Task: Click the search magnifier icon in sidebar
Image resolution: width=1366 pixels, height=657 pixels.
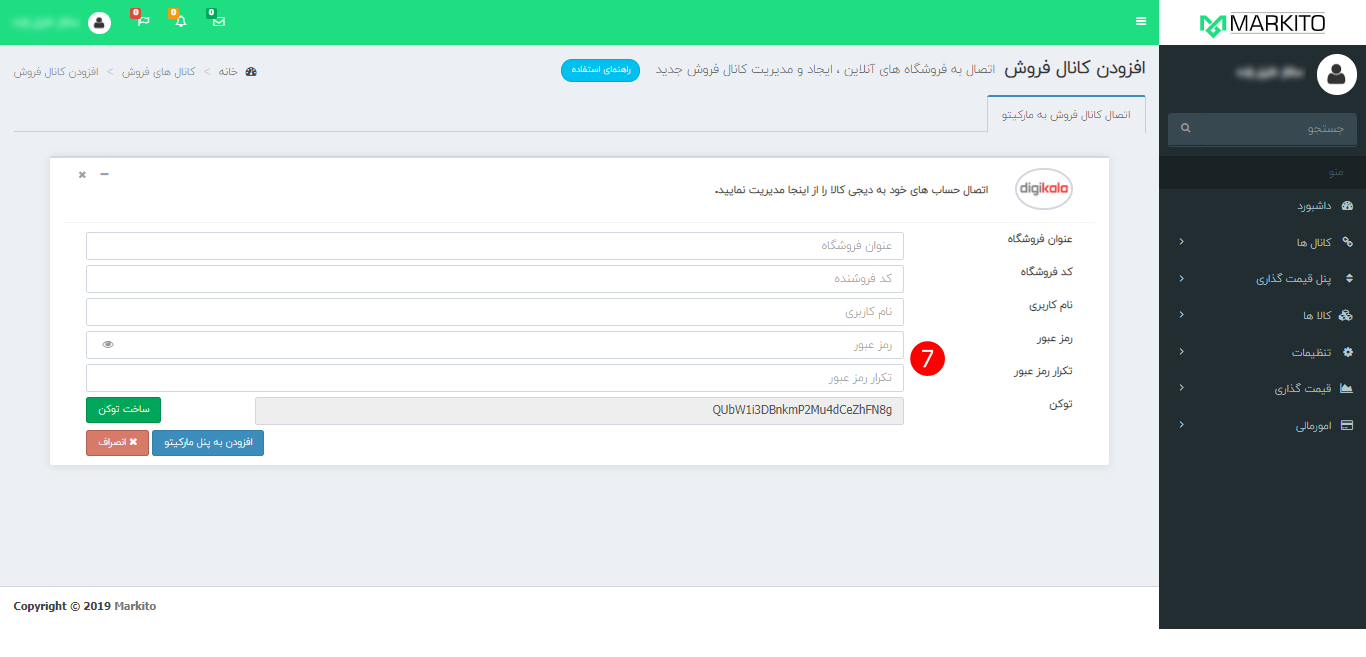Action: tap(1186, 129)
